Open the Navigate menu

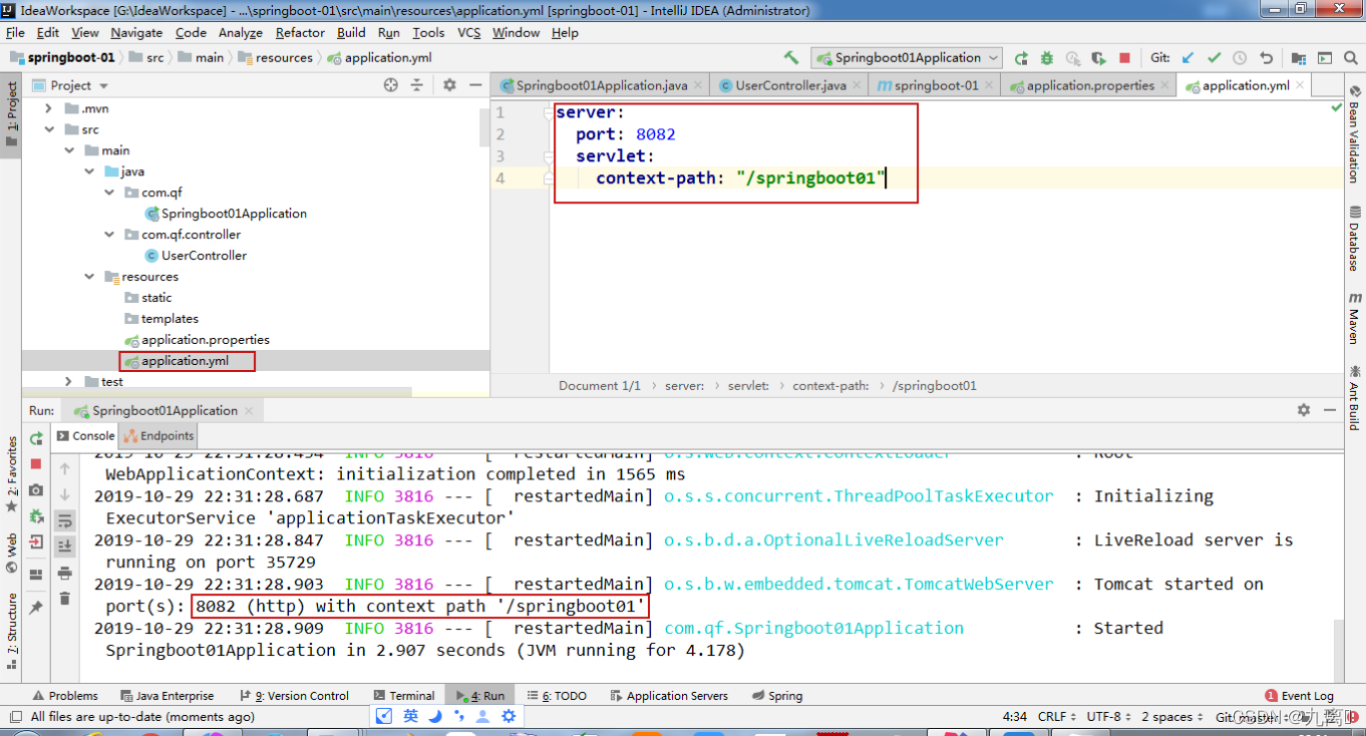coord(136,32)
